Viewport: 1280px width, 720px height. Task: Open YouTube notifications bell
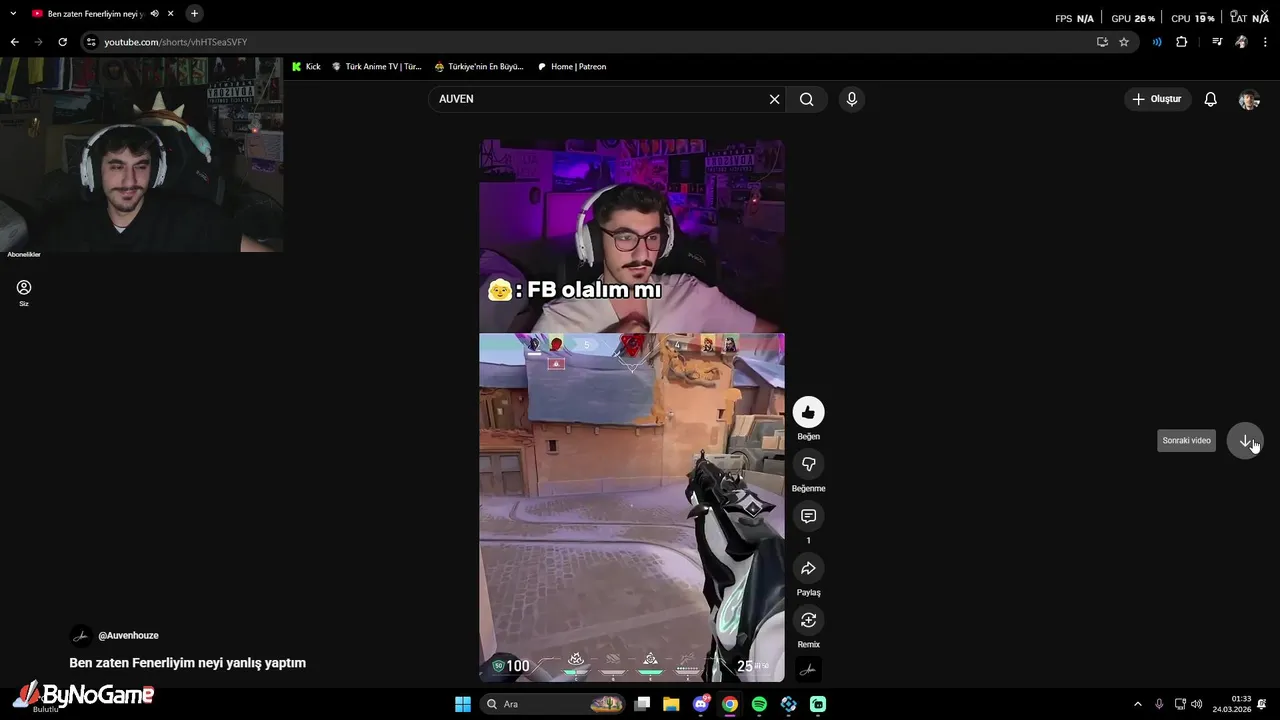[x=1210, y=99]
